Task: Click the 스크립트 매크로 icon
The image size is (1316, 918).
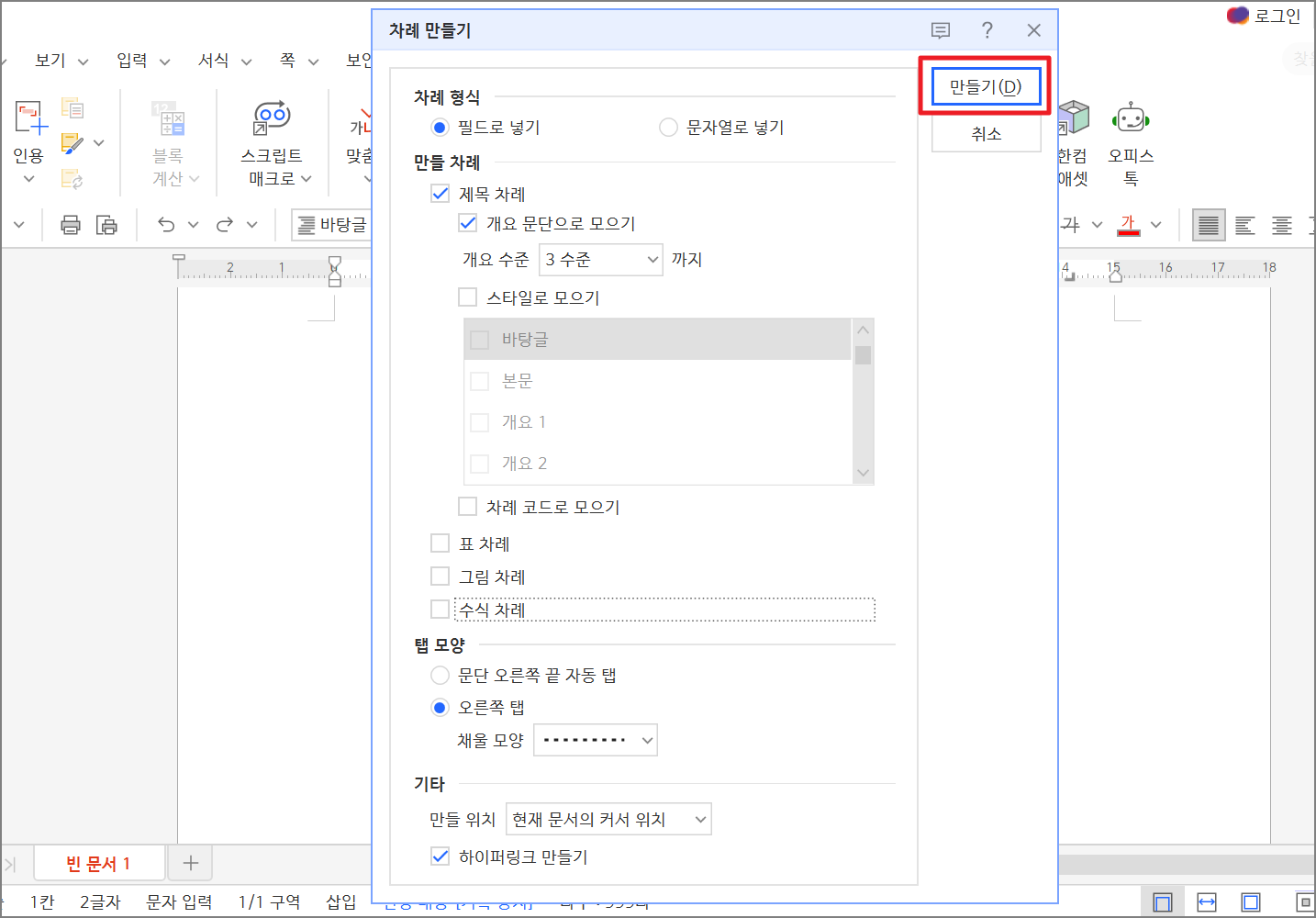Action: 272,119
